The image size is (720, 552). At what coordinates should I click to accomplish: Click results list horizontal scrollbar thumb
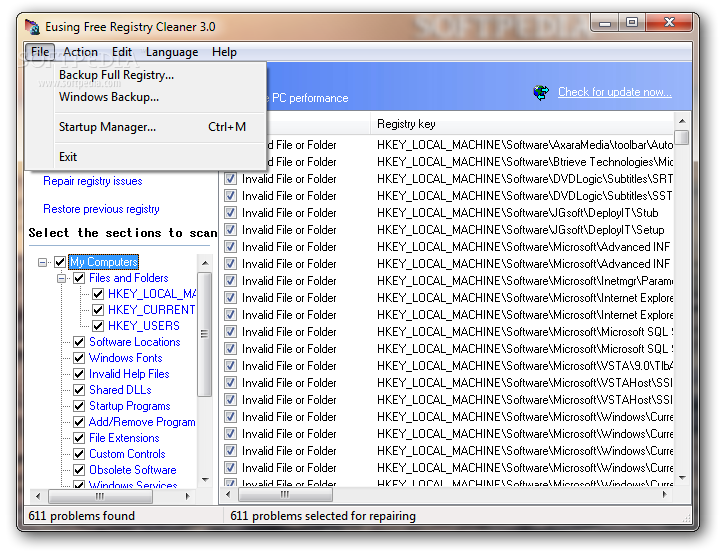[x=285, y=495]
